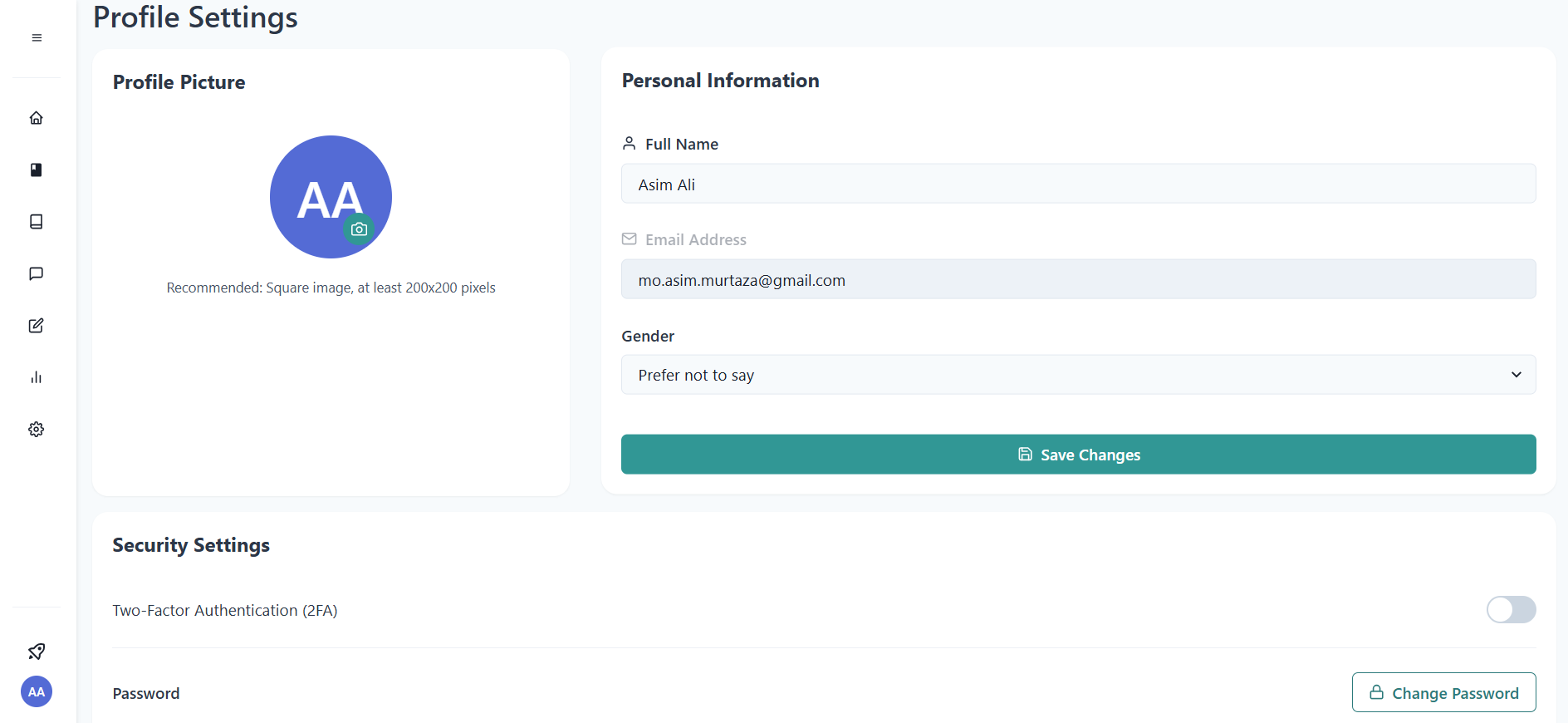Click the hamburger menu icon in sidebar
1568x723 pixels.
tap(37, 38)
